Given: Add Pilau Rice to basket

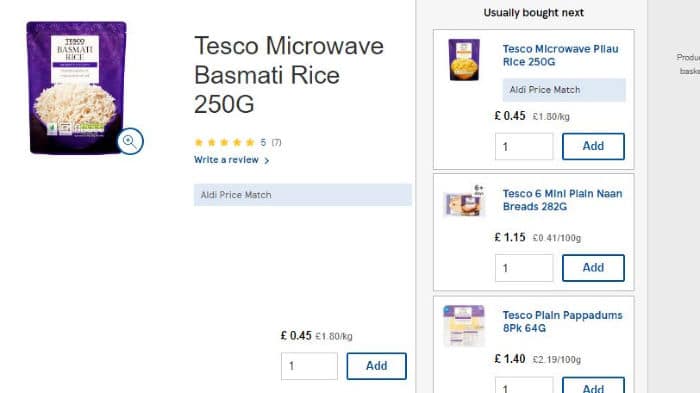Looking at the screenshot, I should click(593, 146).
